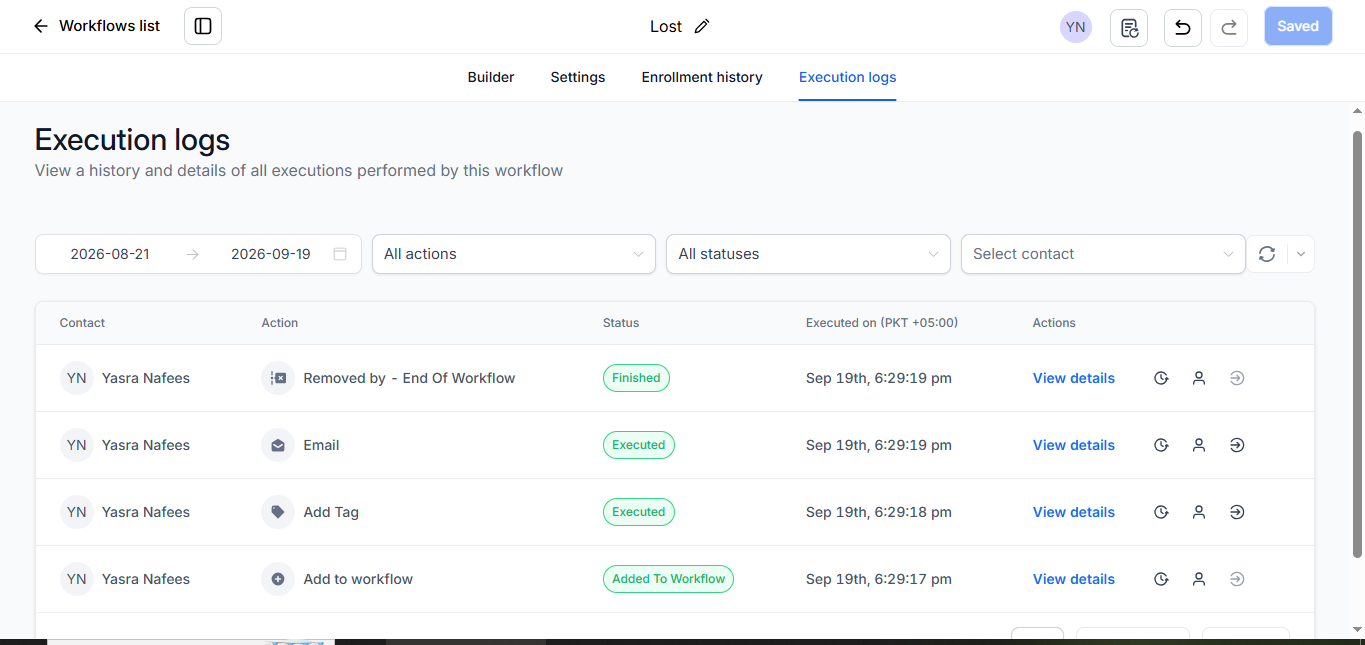Screen dimensions: 1365x645
Task: Click the start date 2026-08-21 field
Action: click(110, 254)
